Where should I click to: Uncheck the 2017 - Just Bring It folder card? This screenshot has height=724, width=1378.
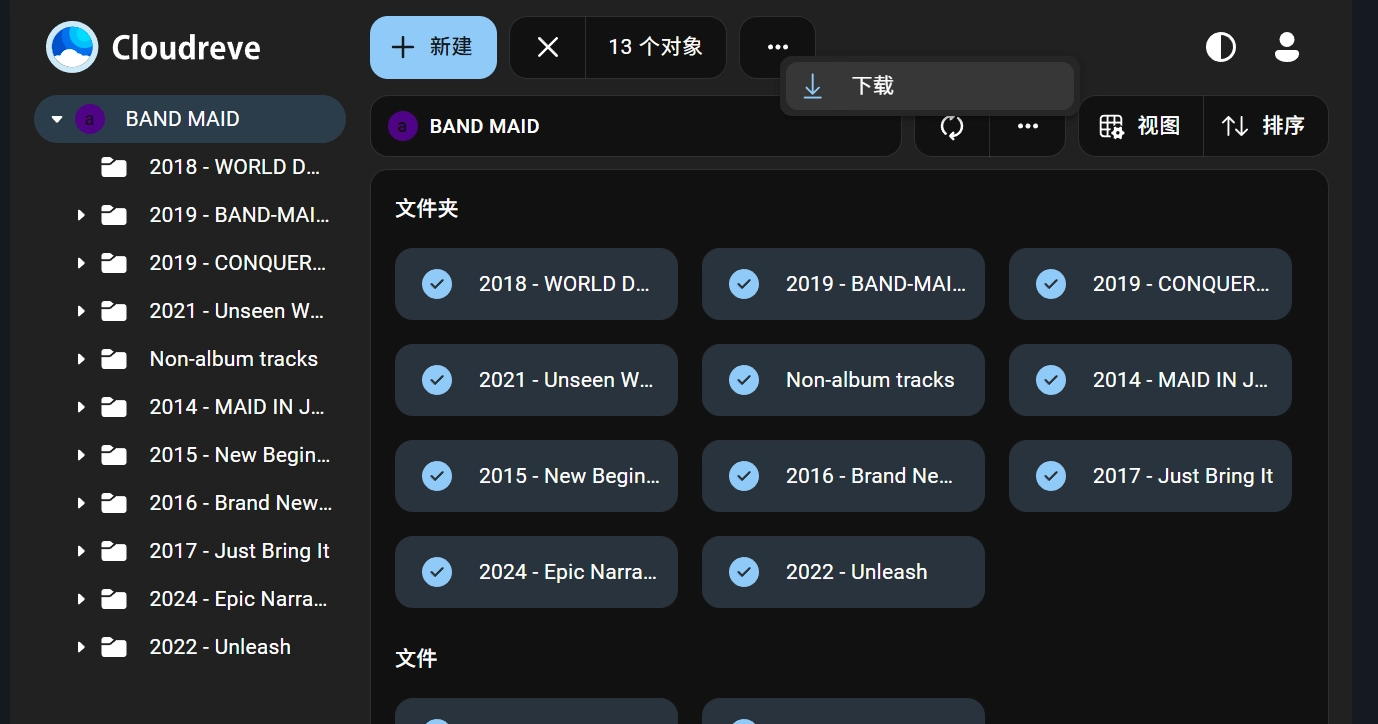1051,476
